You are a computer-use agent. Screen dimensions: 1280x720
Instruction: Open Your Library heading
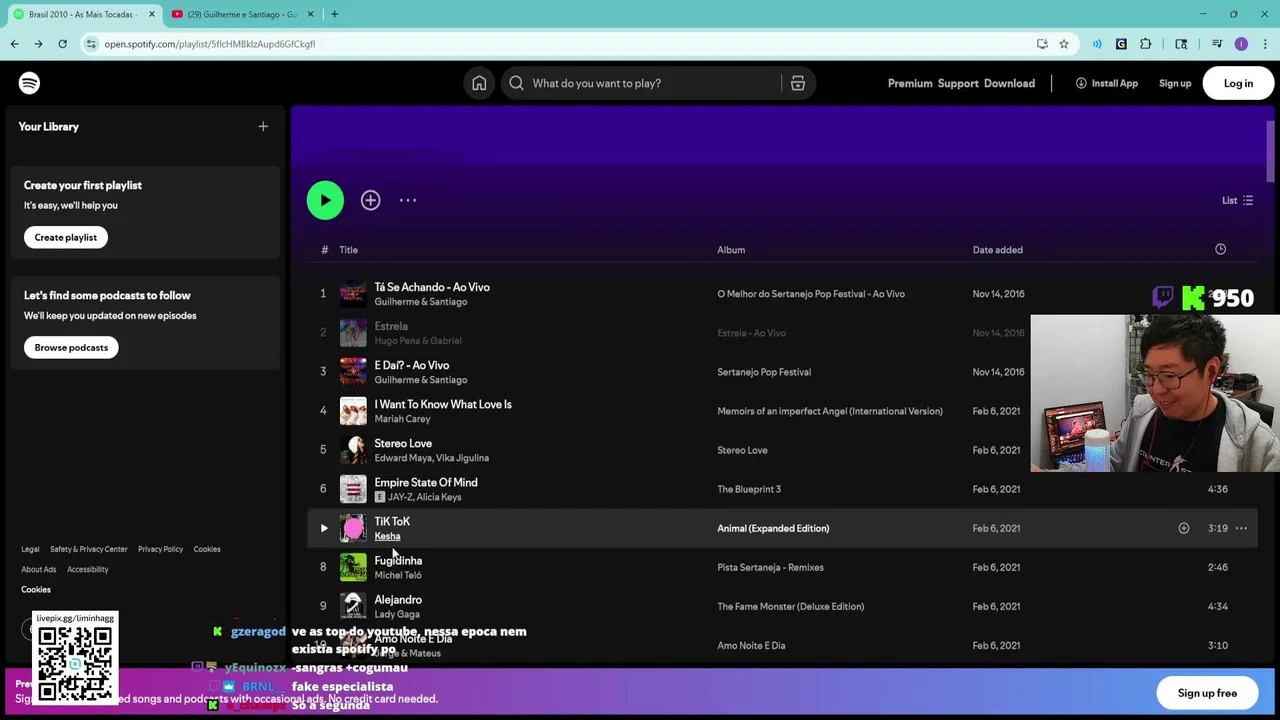click(48, 127)
